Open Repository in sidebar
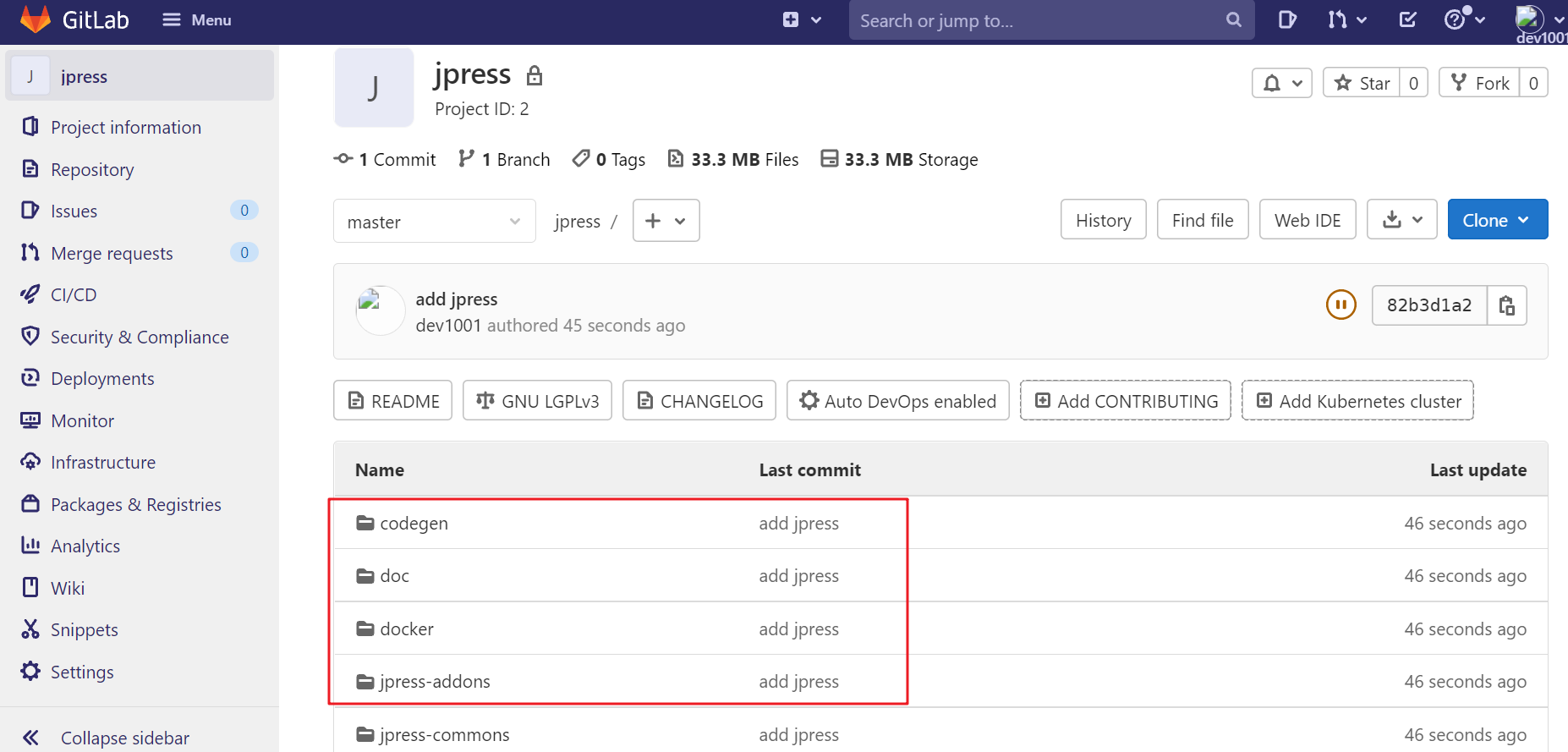Screen dimensions: 1568x752 click(92, 169)
